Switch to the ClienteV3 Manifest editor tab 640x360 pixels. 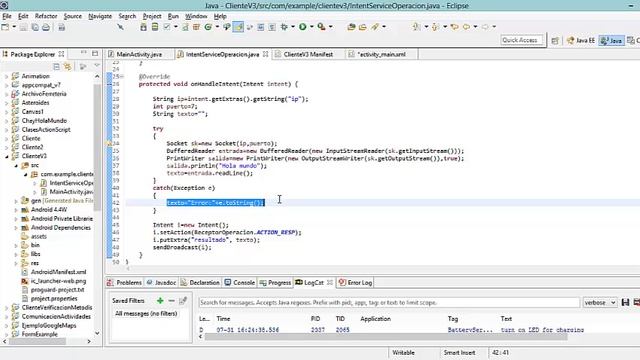click(308, 54)
